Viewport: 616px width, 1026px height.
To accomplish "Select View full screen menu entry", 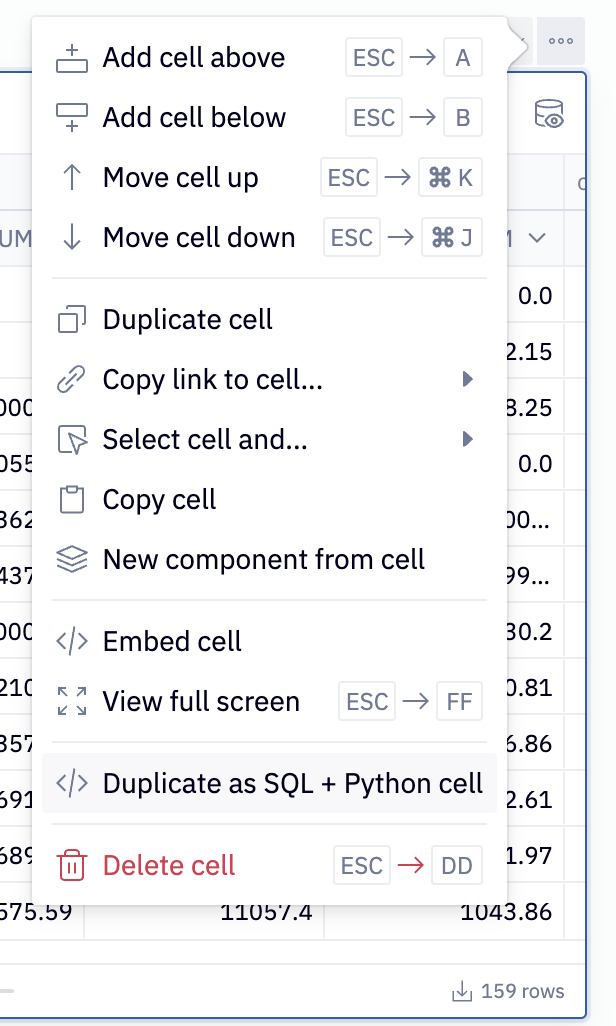I will (x=200, y=702).
